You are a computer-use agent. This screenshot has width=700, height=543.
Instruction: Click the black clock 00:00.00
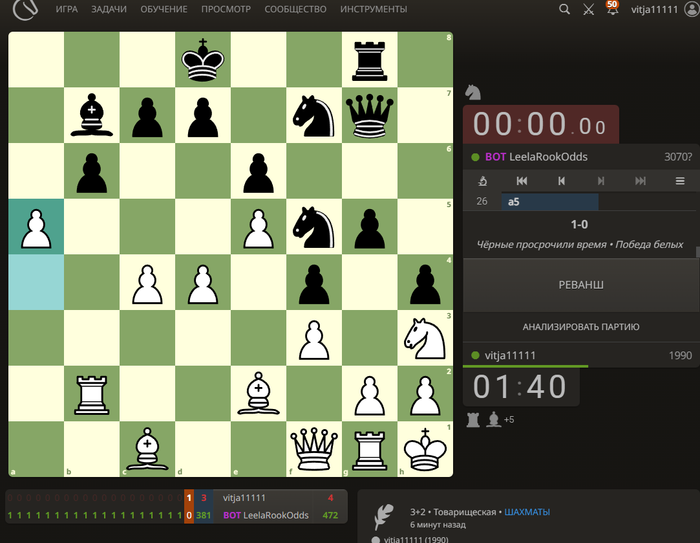pyautogui.click(x=540, y=125)
